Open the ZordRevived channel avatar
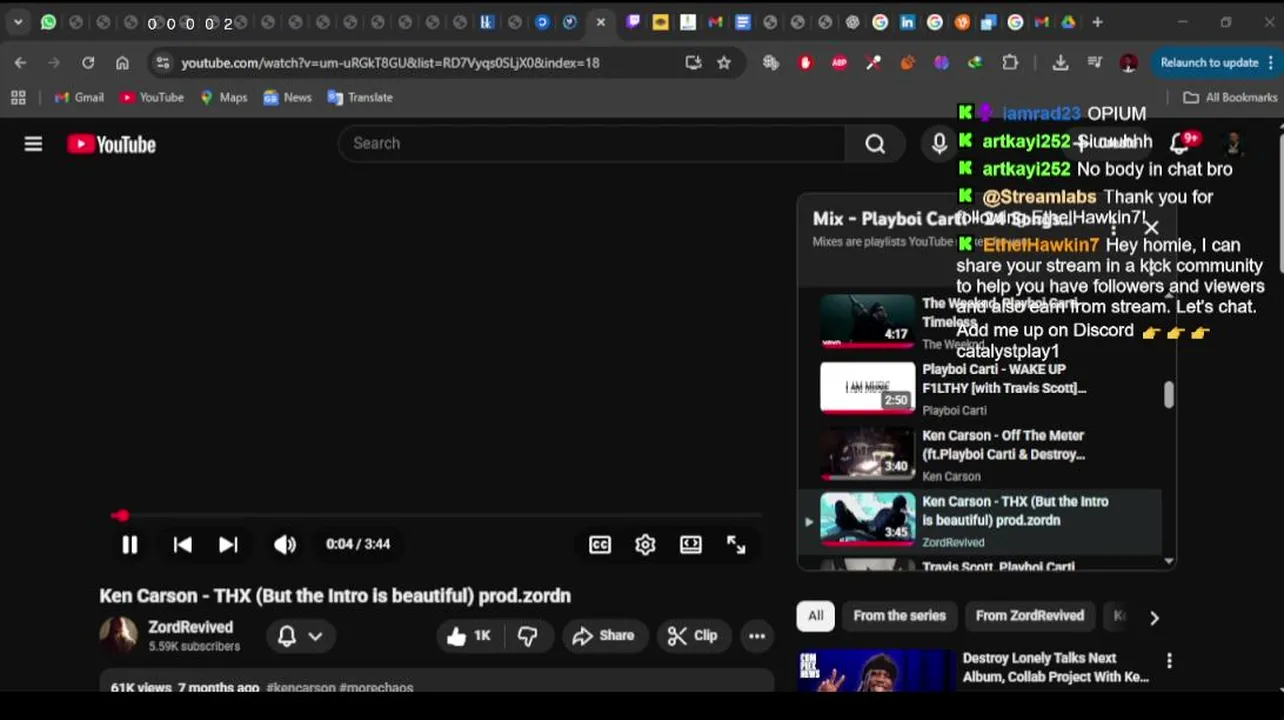This screenshot has width=1284, height=720. click(x=118, y=634)
